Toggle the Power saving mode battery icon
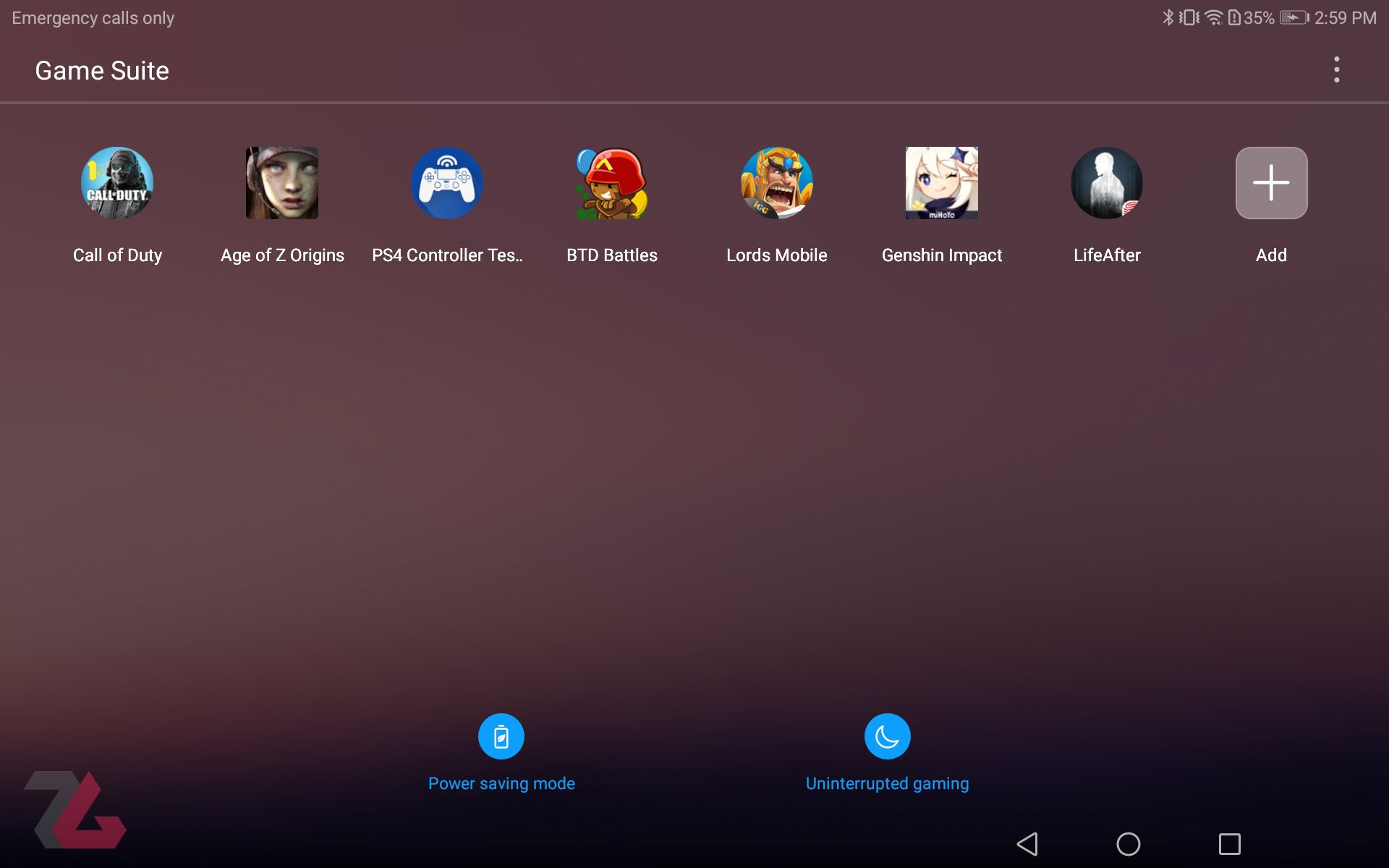Image resolution: width=1389 pixels, height=868 pixels. tap(501, 736)
